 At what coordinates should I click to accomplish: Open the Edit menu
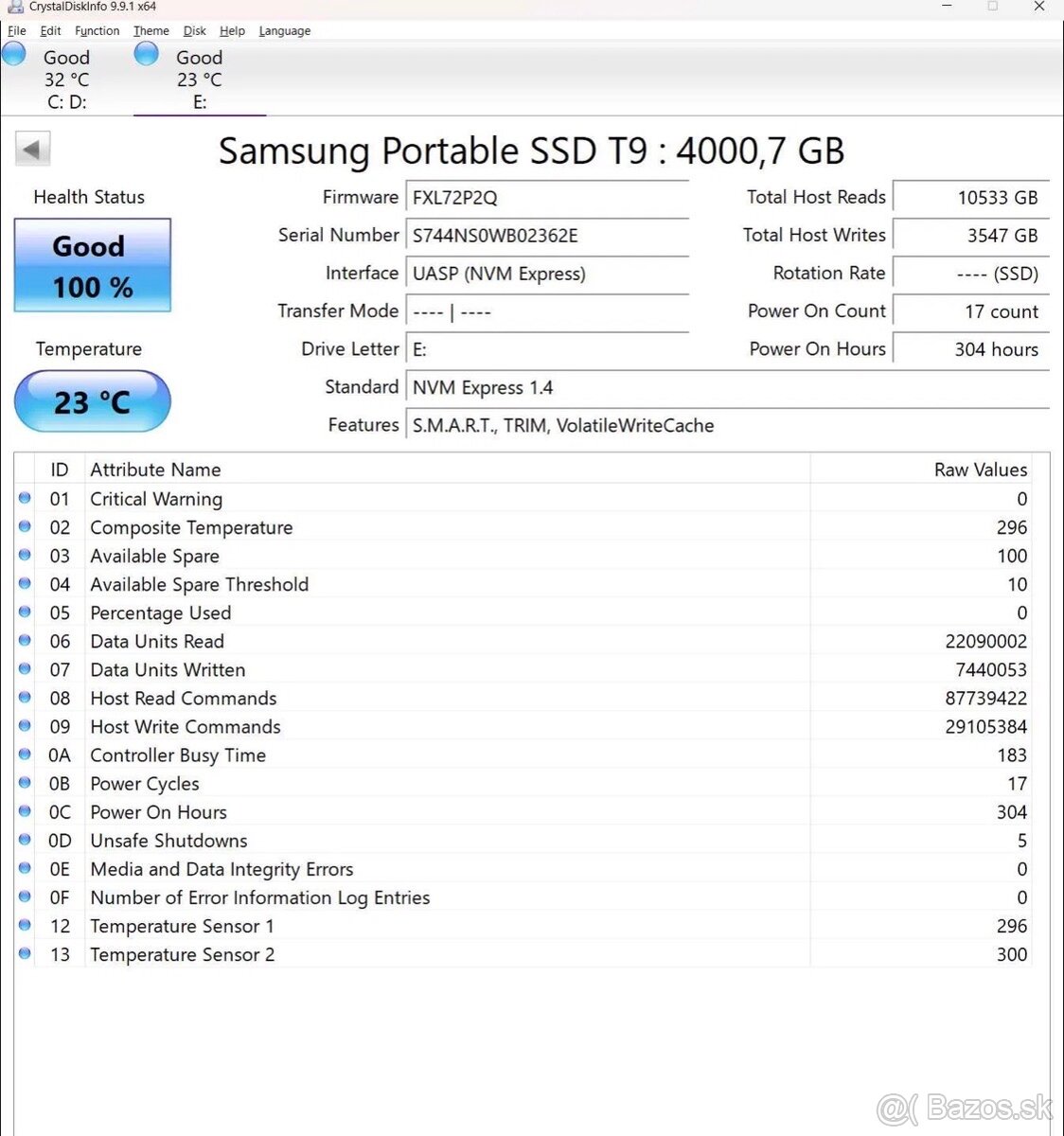pos(50,30)
